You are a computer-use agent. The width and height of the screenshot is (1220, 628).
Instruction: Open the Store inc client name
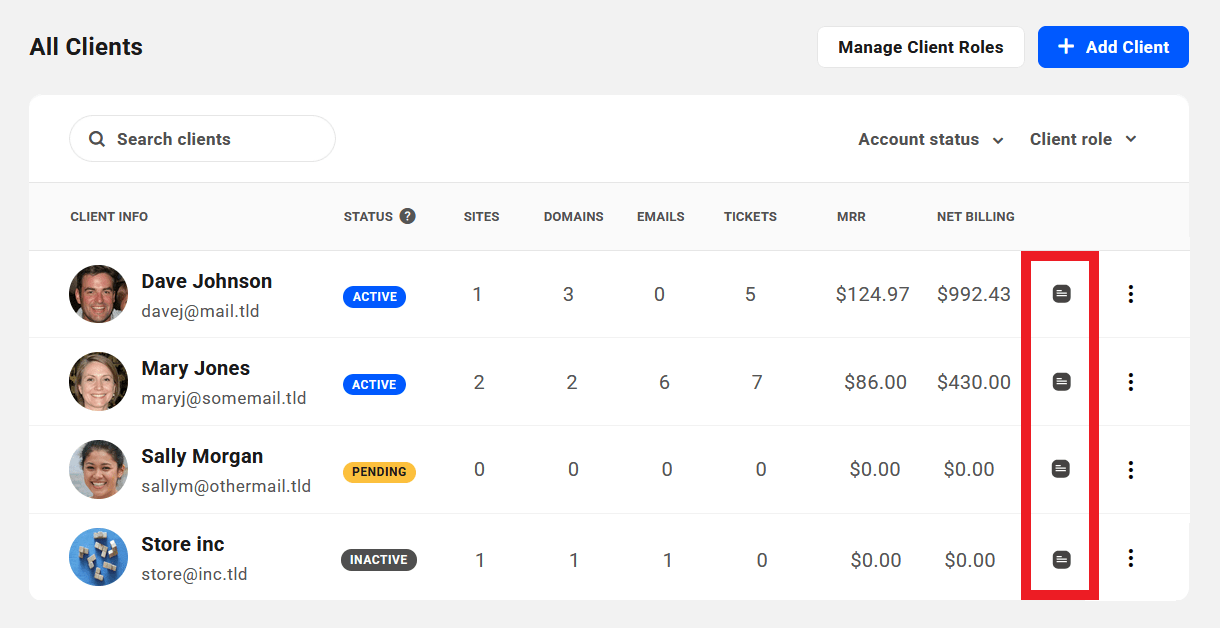click(x=183, y=543)
